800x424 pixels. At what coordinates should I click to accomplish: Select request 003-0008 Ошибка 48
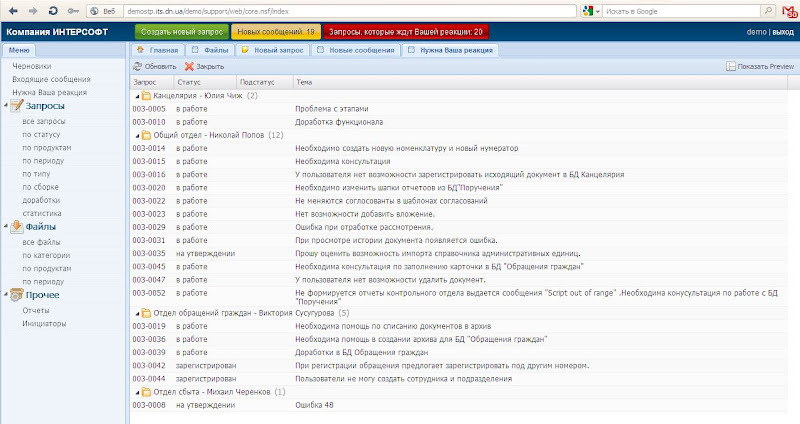coord(458,405)
